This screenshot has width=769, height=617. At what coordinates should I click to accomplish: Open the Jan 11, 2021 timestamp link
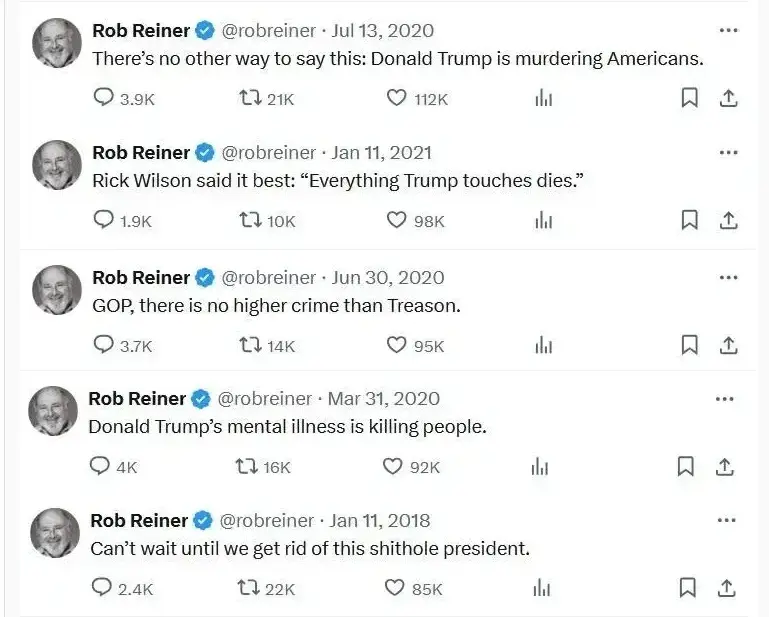(382, 153)
